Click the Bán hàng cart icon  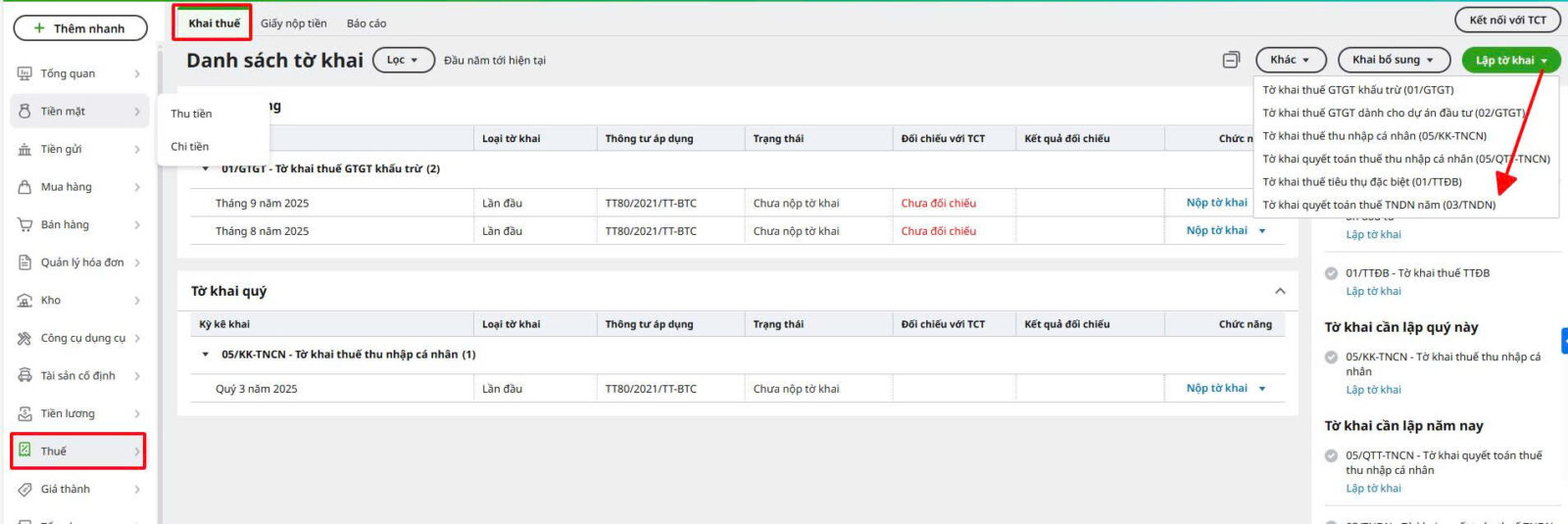tap(24, 225)
